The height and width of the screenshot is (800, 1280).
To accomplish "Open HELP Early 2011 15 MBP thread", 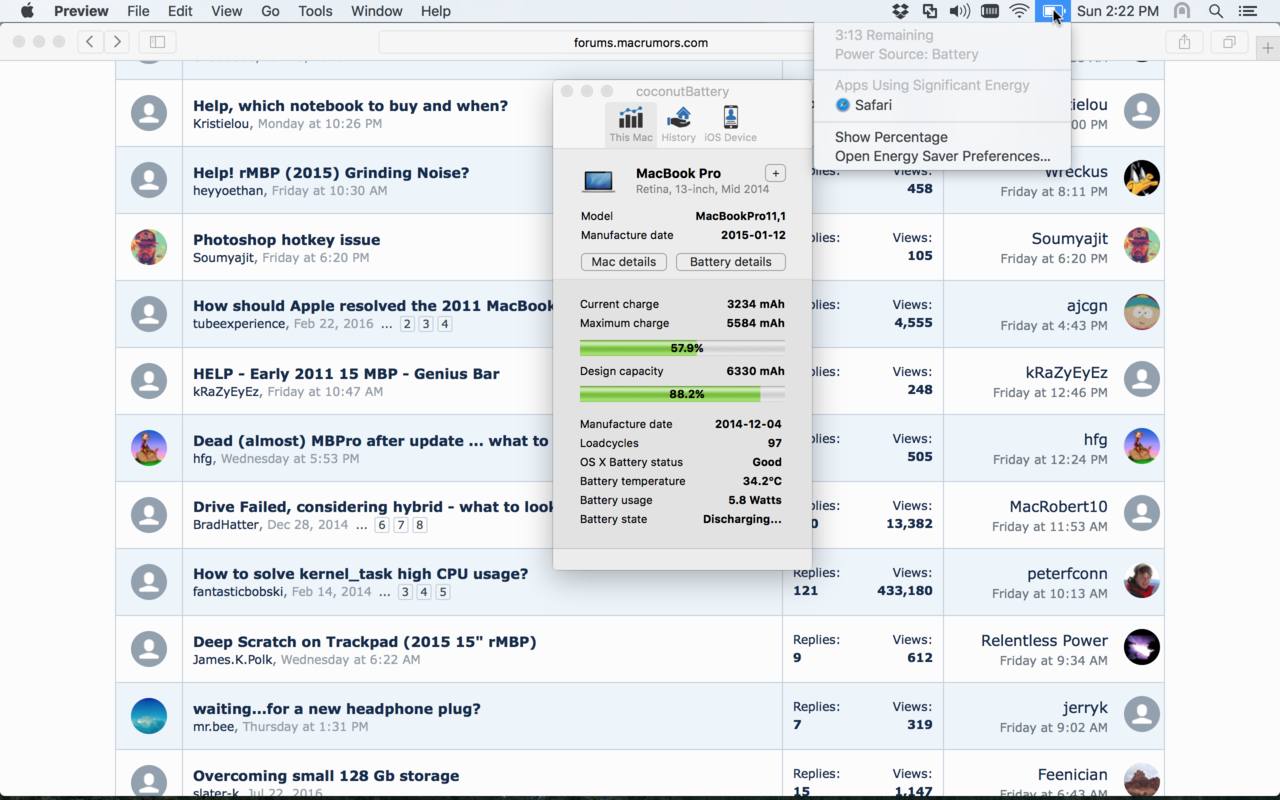I will [346, 374].
